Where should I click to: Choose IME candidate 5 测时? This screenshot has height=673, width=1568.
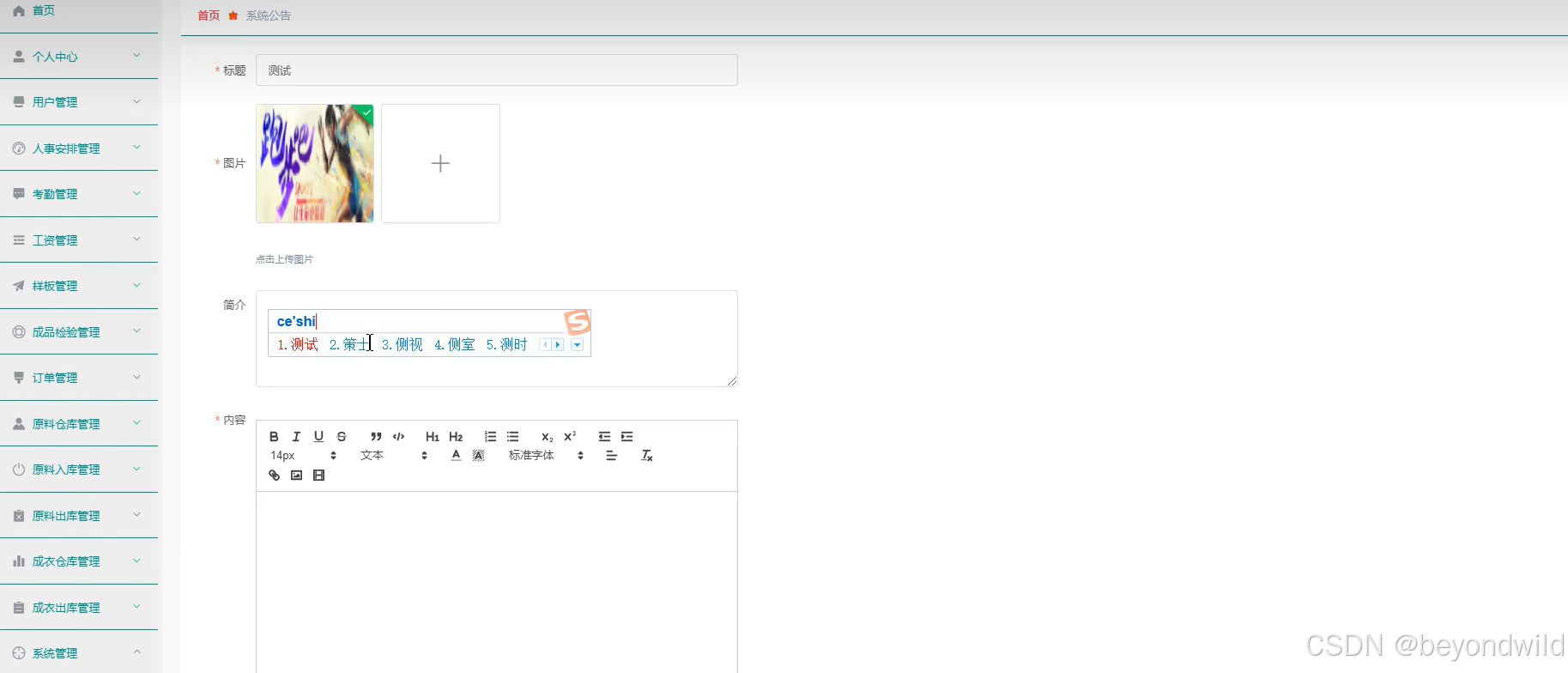point(507,344)
